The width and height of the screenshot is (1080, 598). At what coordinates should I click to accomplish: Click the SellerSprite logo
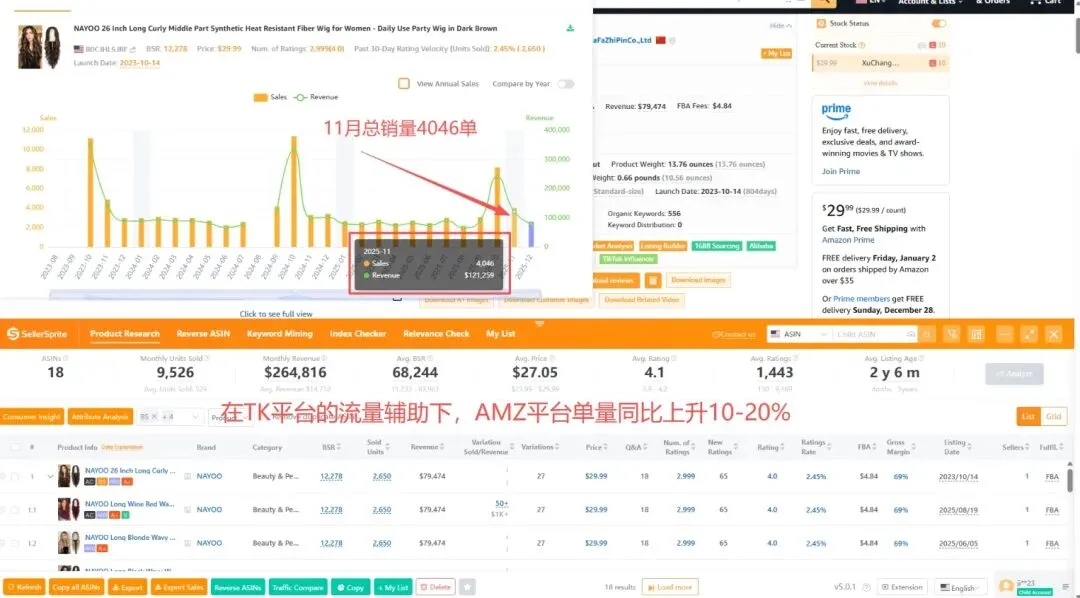[37, 334]
